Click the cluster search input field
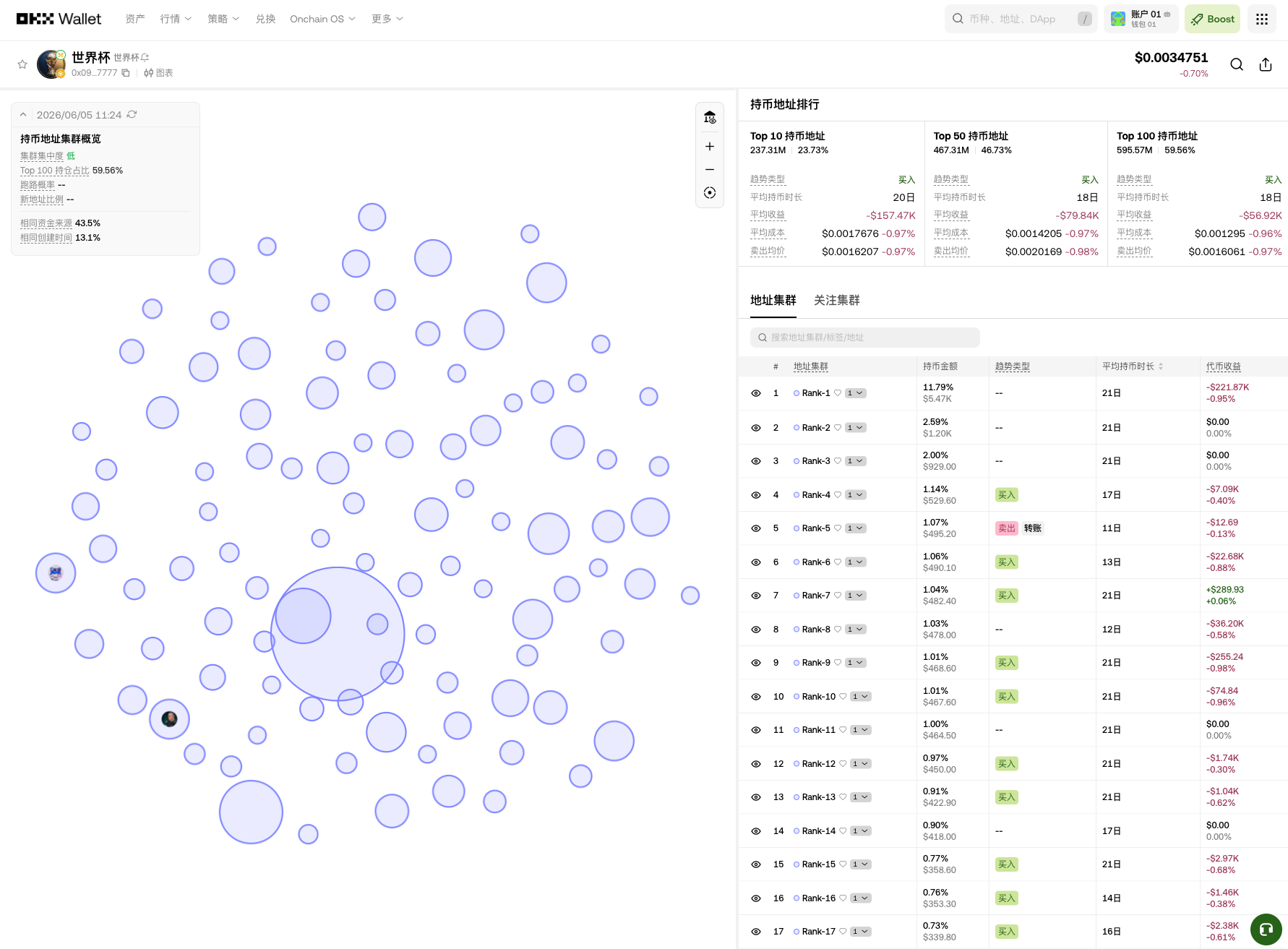 coord(864,338)
